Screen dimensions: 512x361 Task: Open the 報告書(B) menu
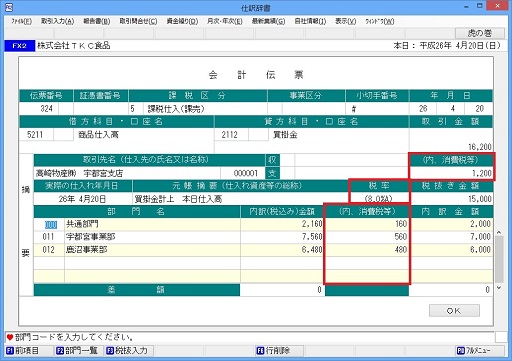point(97,21)
